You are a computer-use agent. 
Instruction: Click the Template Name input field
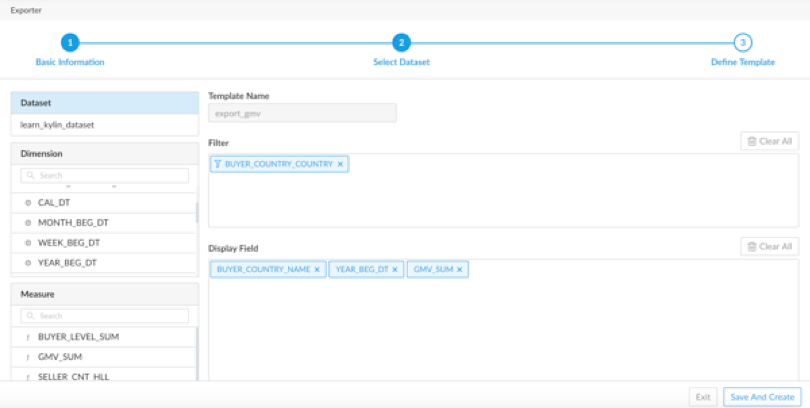(x=302, y=113)
